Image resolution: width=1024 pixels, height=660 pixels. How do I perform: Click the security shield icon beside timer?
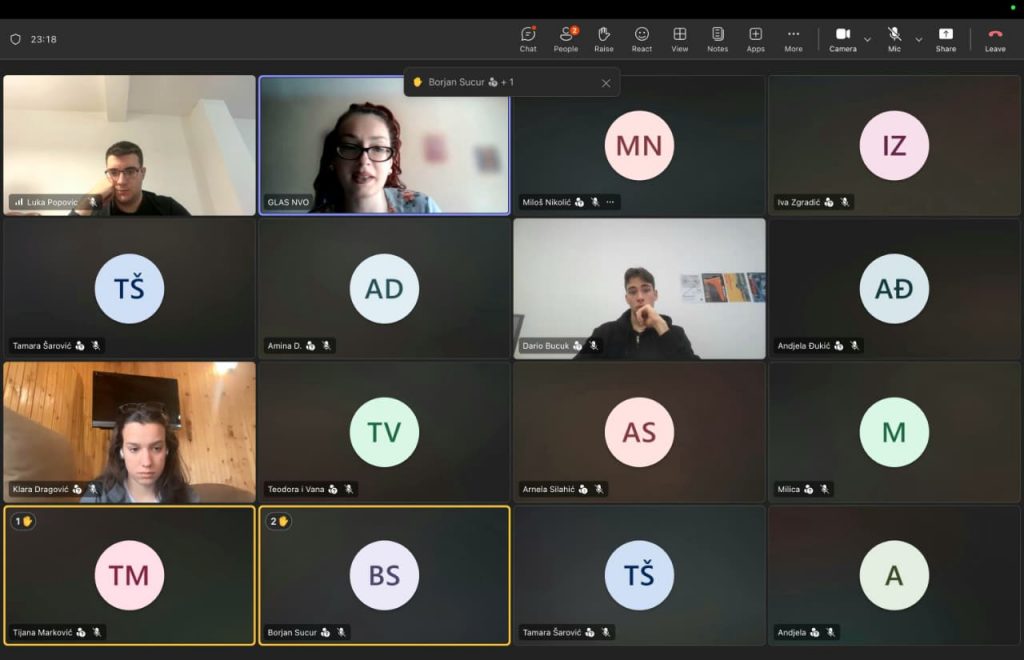click(15, 39)
